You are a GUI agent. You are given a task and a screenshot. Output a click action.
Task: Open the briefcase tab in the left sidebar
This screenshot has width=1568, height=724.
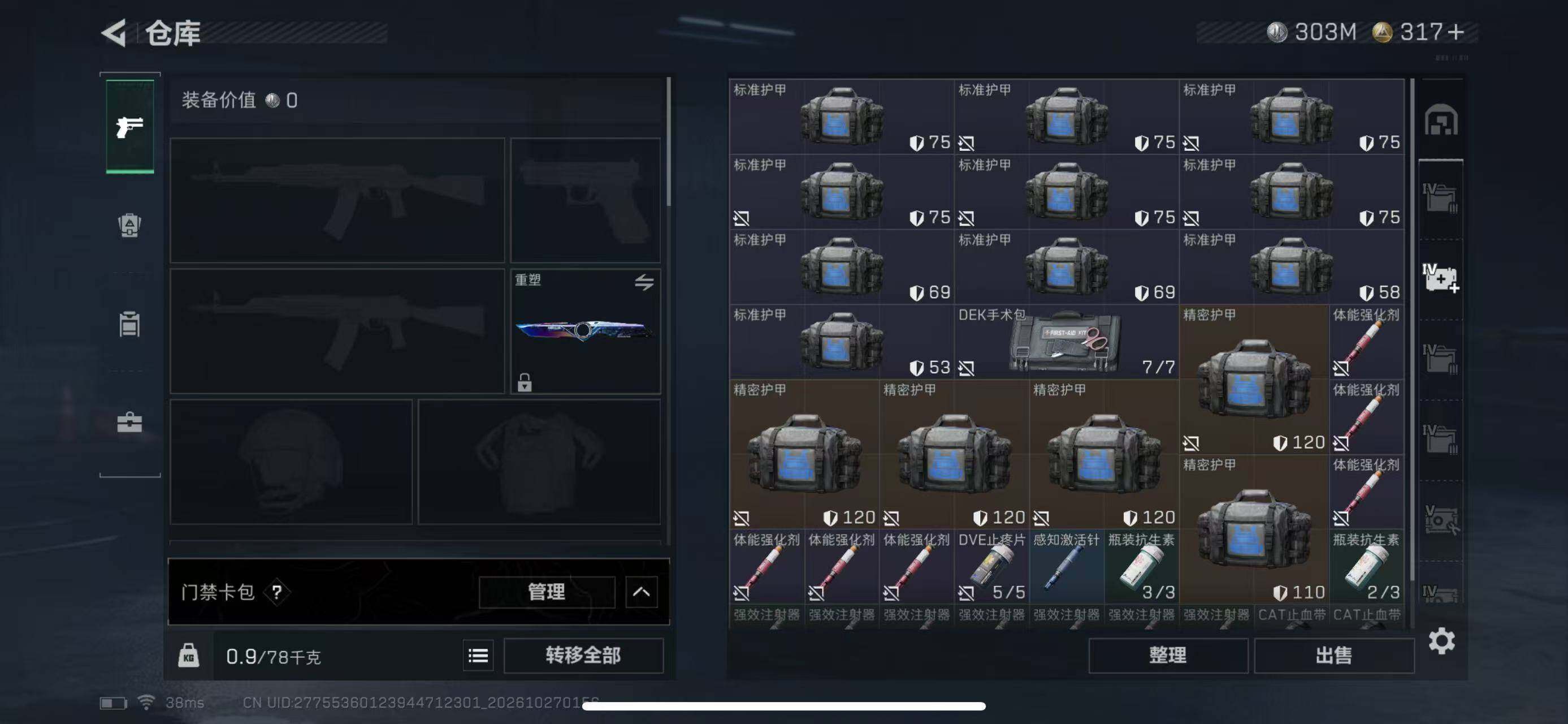click(x=129, y=422)
